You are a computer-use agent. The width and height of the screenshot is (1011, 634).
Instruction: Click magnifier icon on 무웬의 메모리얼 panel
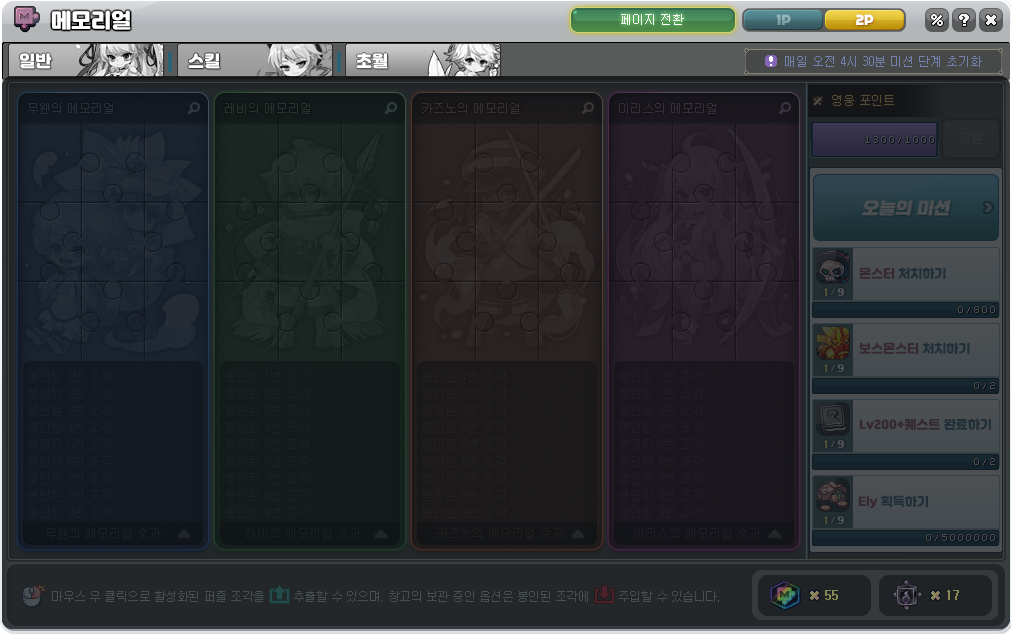click(194, 108)
